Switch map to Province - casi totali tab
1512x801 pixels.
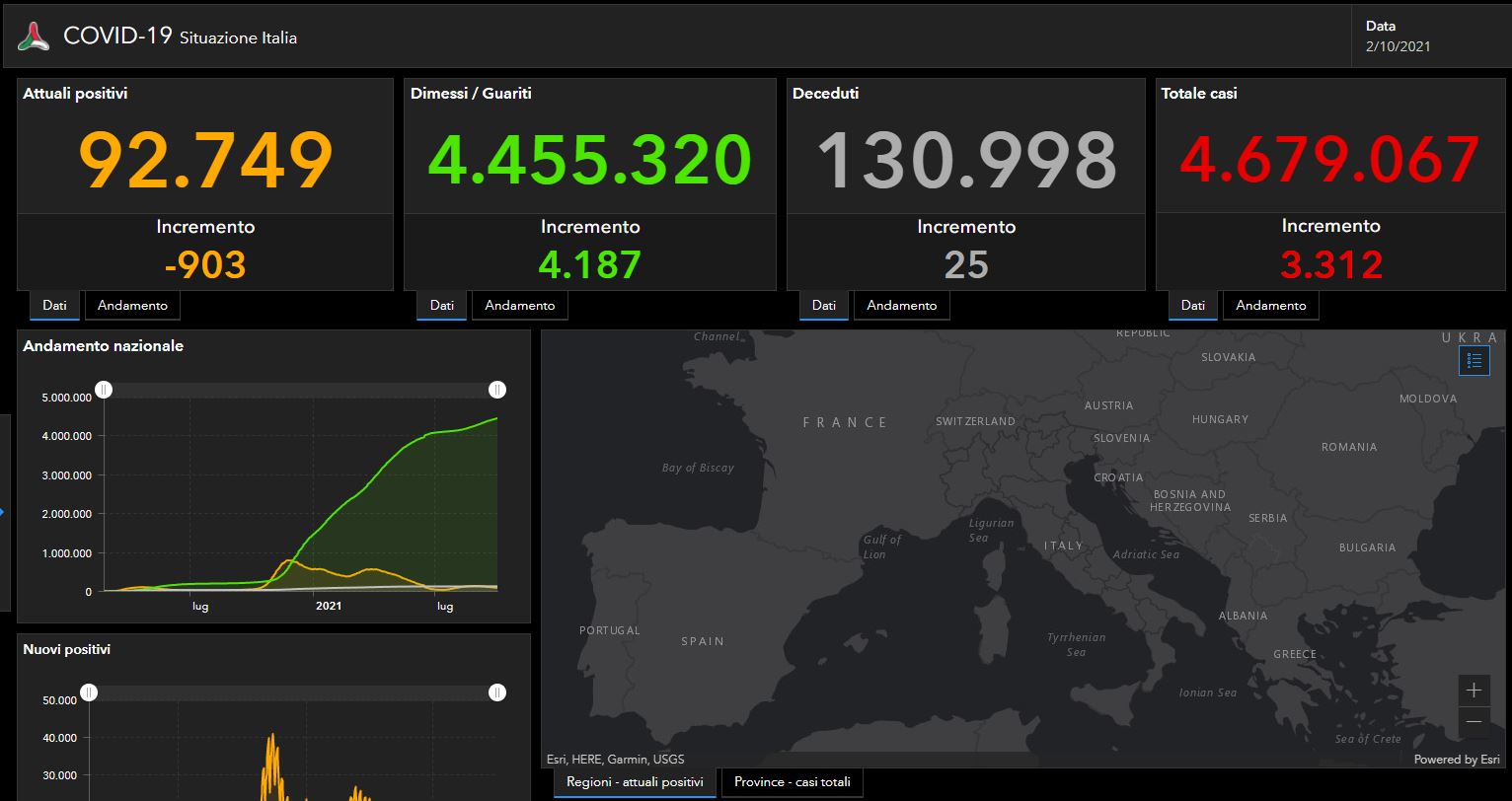792,782
